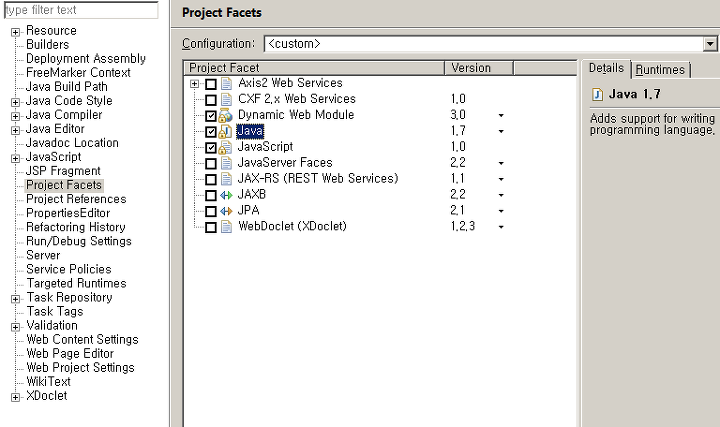Image resolution: width=720 pixels, height=427 pixels.
Task: Click the type filter text field
Action: 81,10
